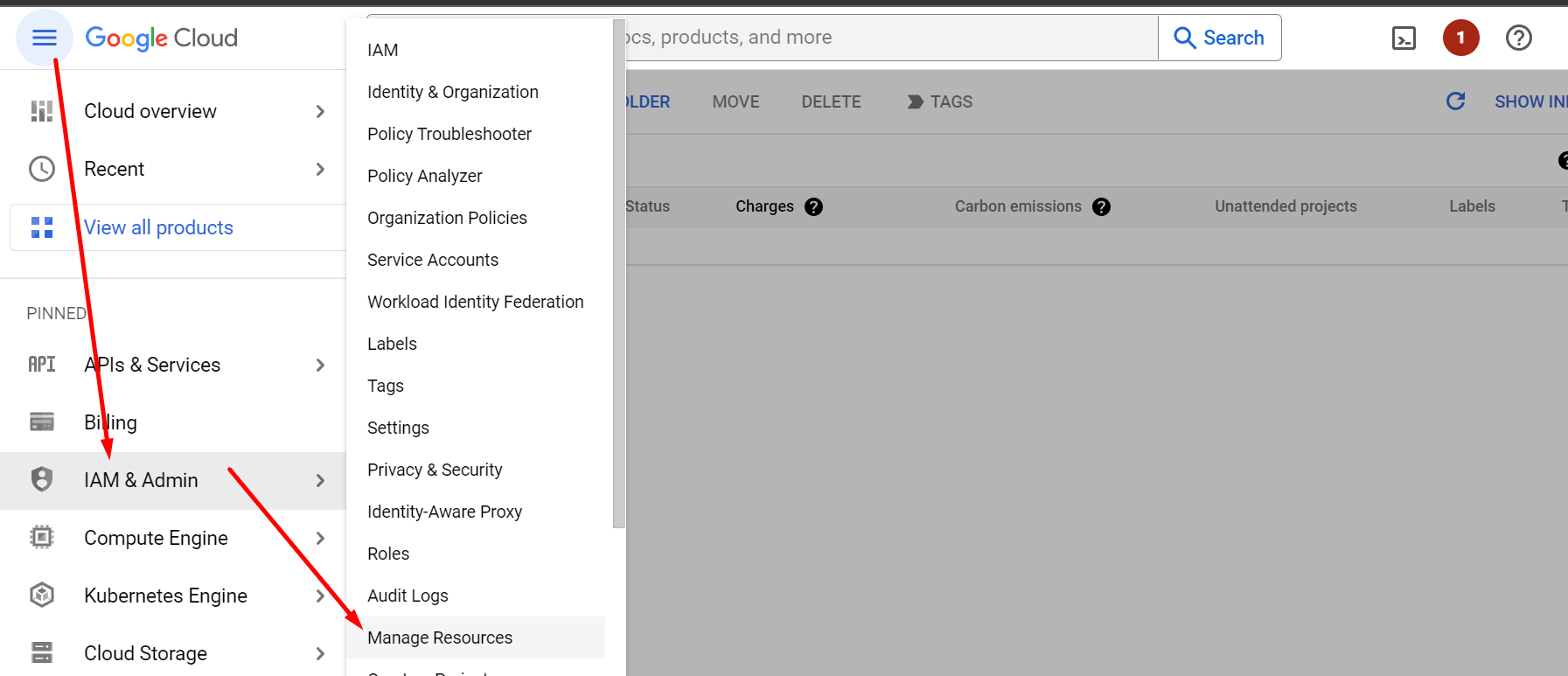The image size is (1568, 676).
Task: Expand the IAM & Admin submenu arrow
Action: tap(320, 480)
